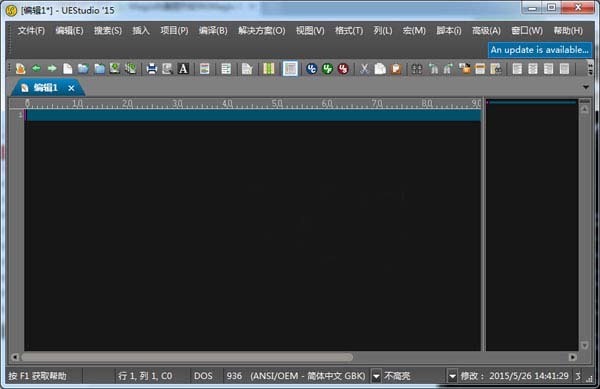600x389 pixels.
Task: Click the print preview icon
Action: pyautogui.click(x=167, y=69)
